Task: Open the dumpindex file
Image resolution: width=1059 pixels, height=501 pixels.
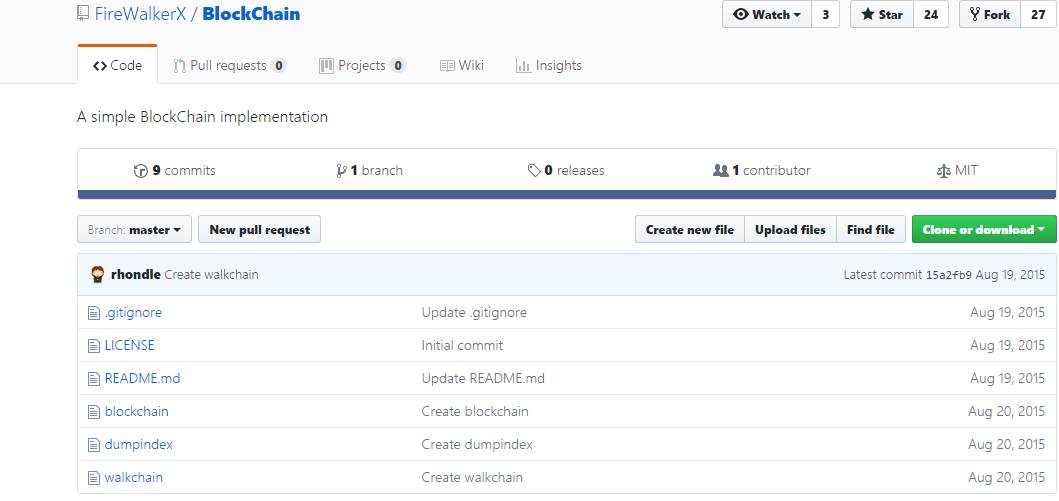Action: (138, 444)
